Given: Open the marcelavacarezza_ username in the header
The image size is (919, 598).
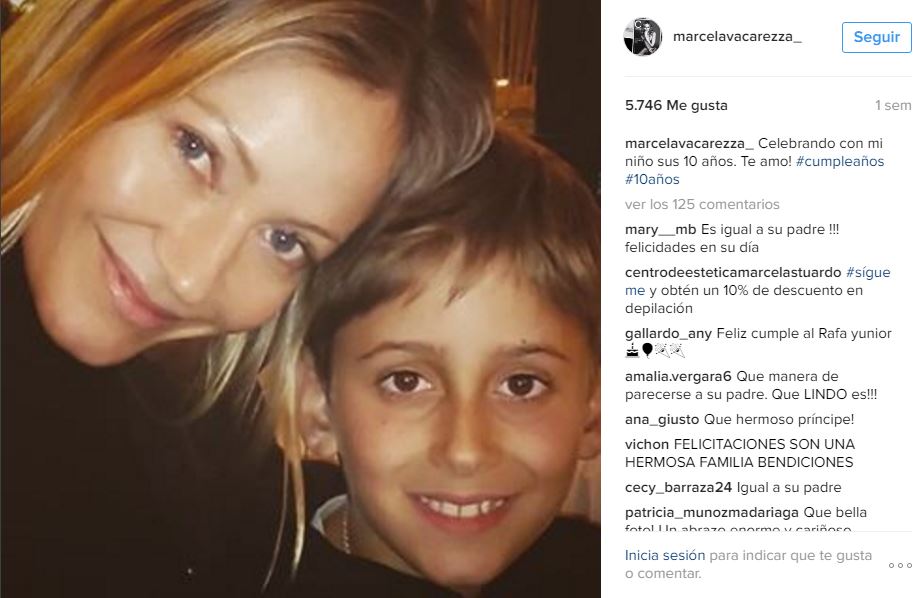Looking at the screenshot, I should coord(737,36).
